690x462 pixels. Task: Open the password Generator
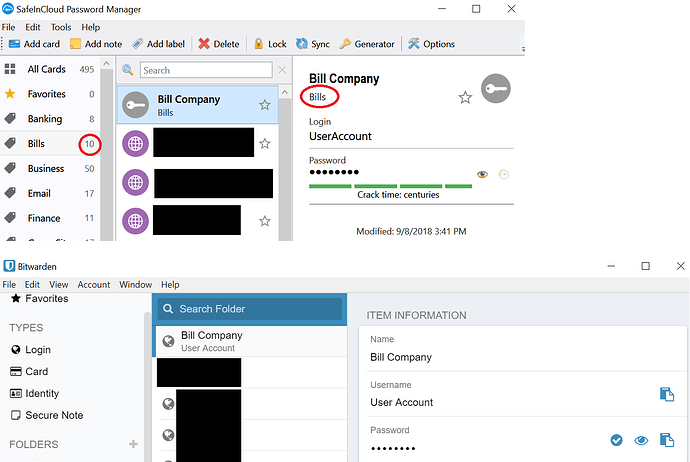pos(367,44)
